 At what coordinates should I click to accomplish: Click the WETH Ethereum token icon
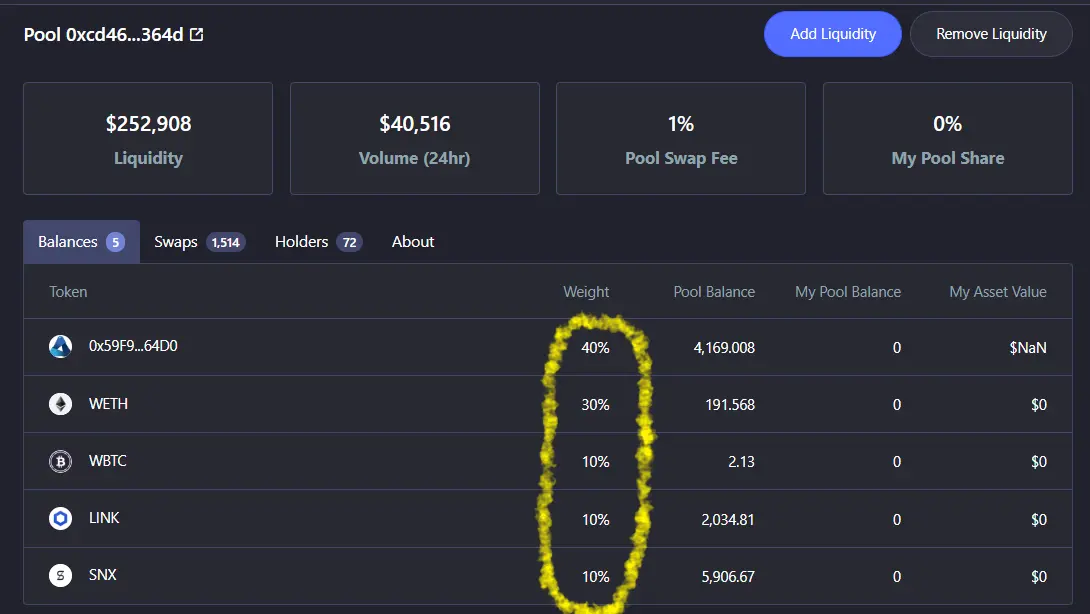[60, 403]
